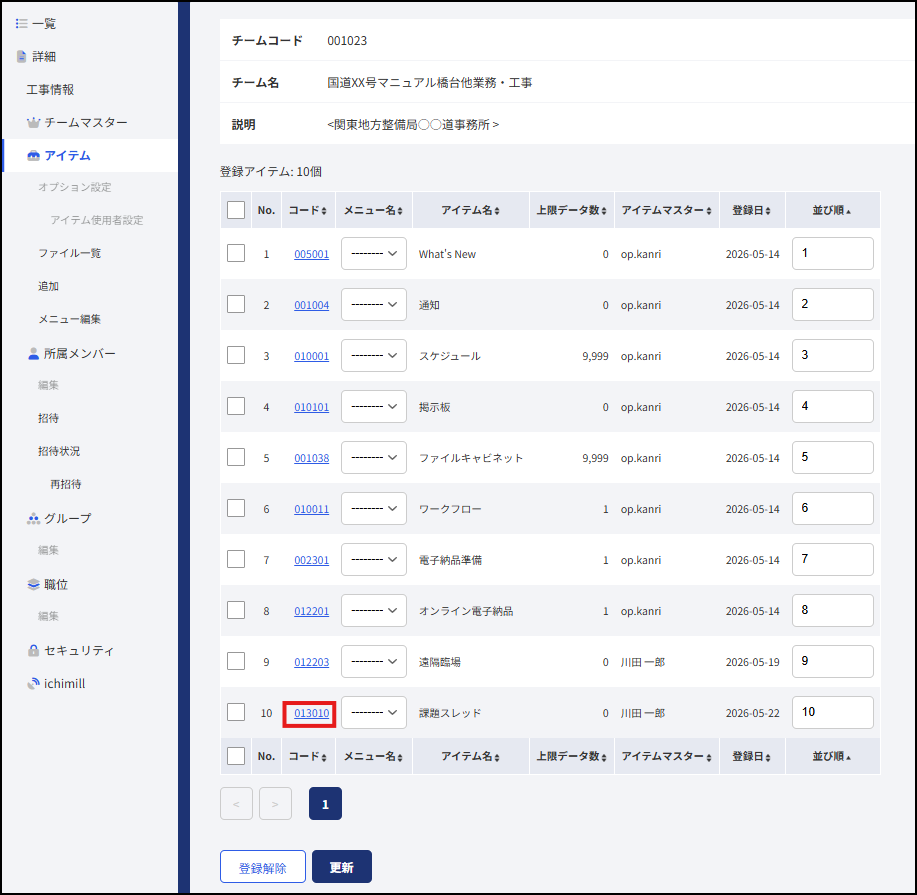Open menu name dropdown for ファイルキャビネット
The height and width of the screenshot is (895, 917).
pos(374,457)
